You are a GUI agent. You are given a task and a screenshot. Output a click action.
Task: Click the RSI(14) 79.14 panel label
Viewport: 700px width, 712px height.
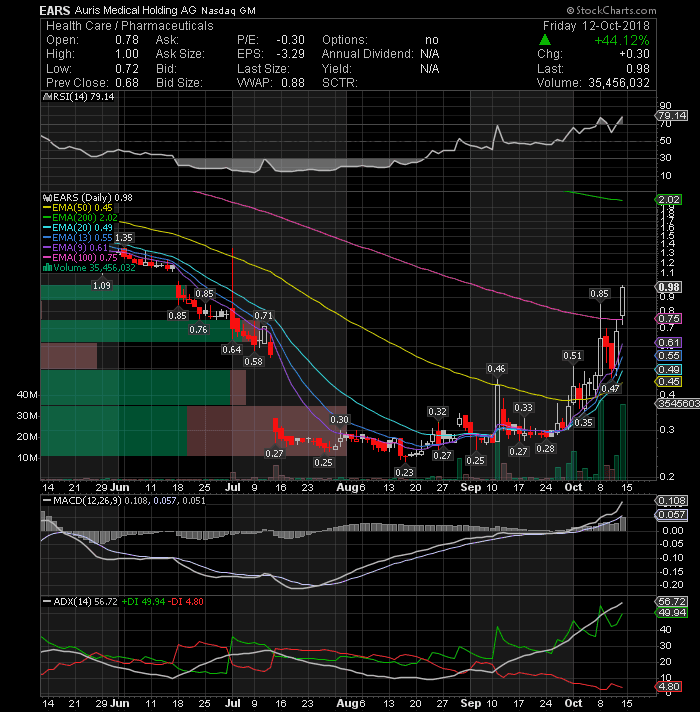83,97
